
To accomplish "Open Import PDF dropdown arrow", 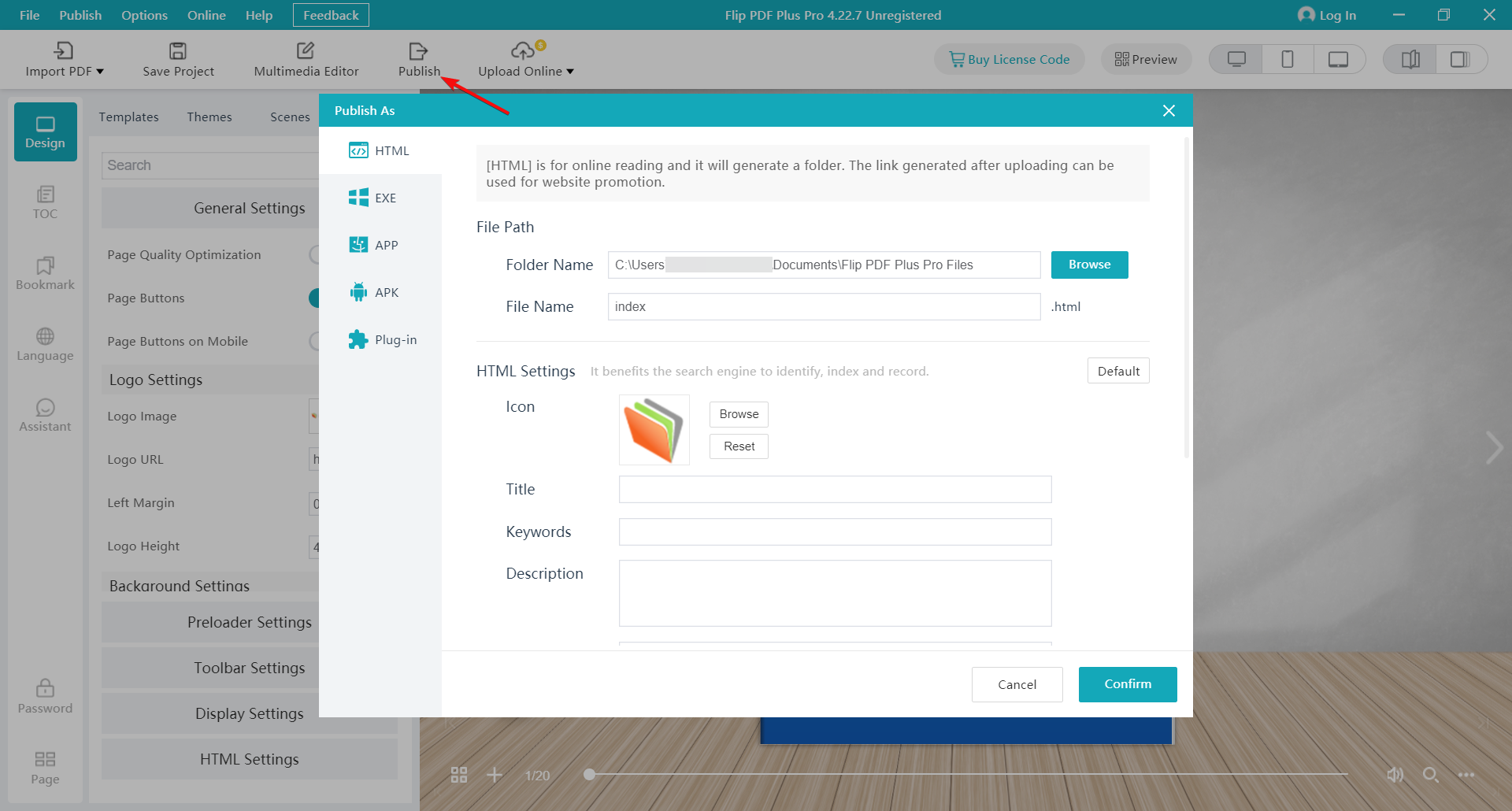I will tap(100, 72).
